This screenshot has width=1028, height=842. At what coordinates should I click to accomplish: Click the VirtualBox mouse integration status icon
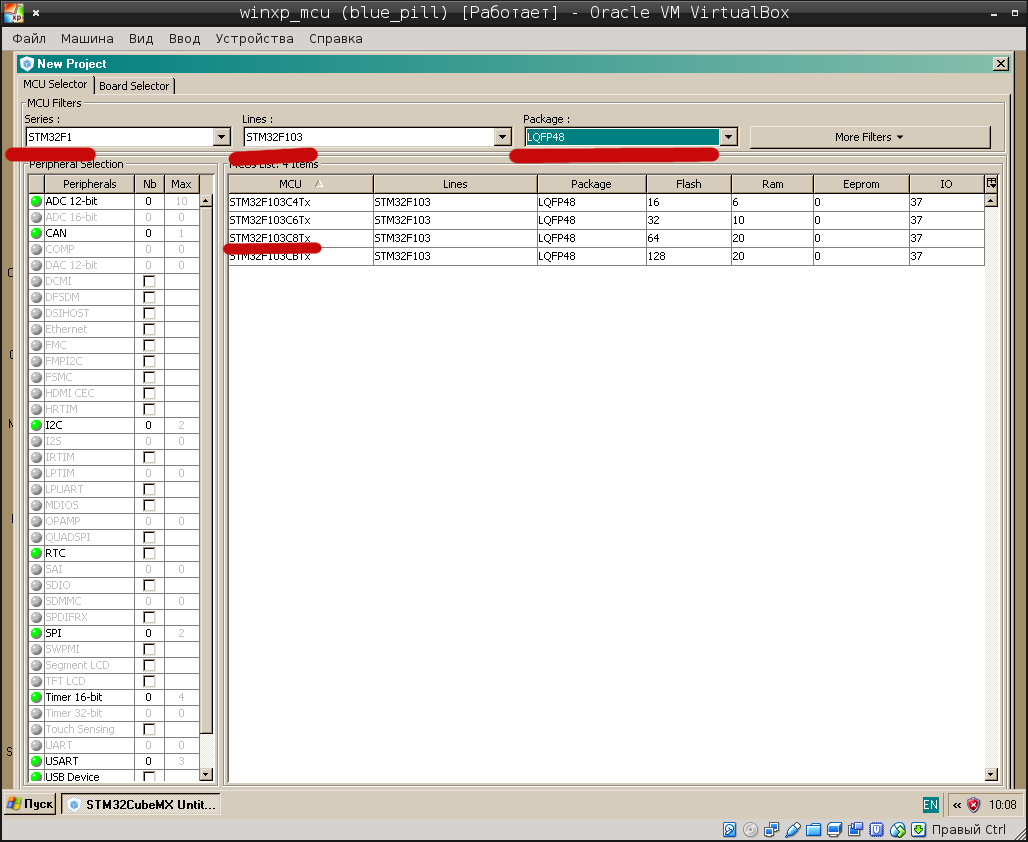[898, 830]
